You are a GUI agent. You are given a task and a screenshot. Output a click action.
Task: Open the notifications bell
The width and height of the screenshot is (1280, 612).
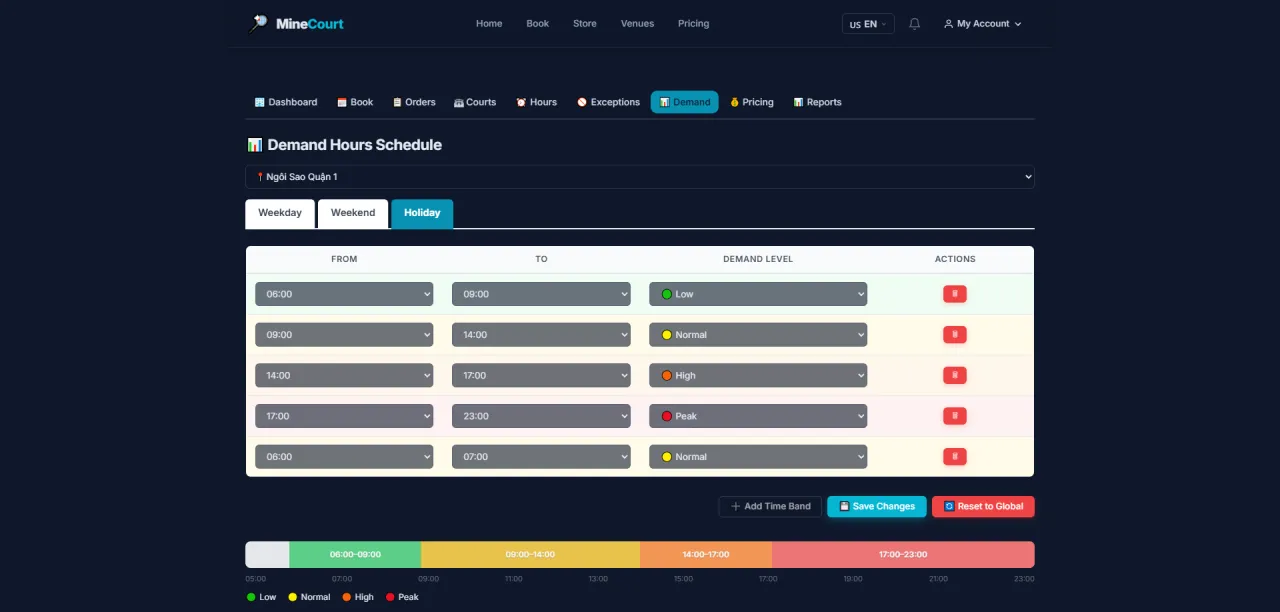pyautogui.click(x=914, y=24)
